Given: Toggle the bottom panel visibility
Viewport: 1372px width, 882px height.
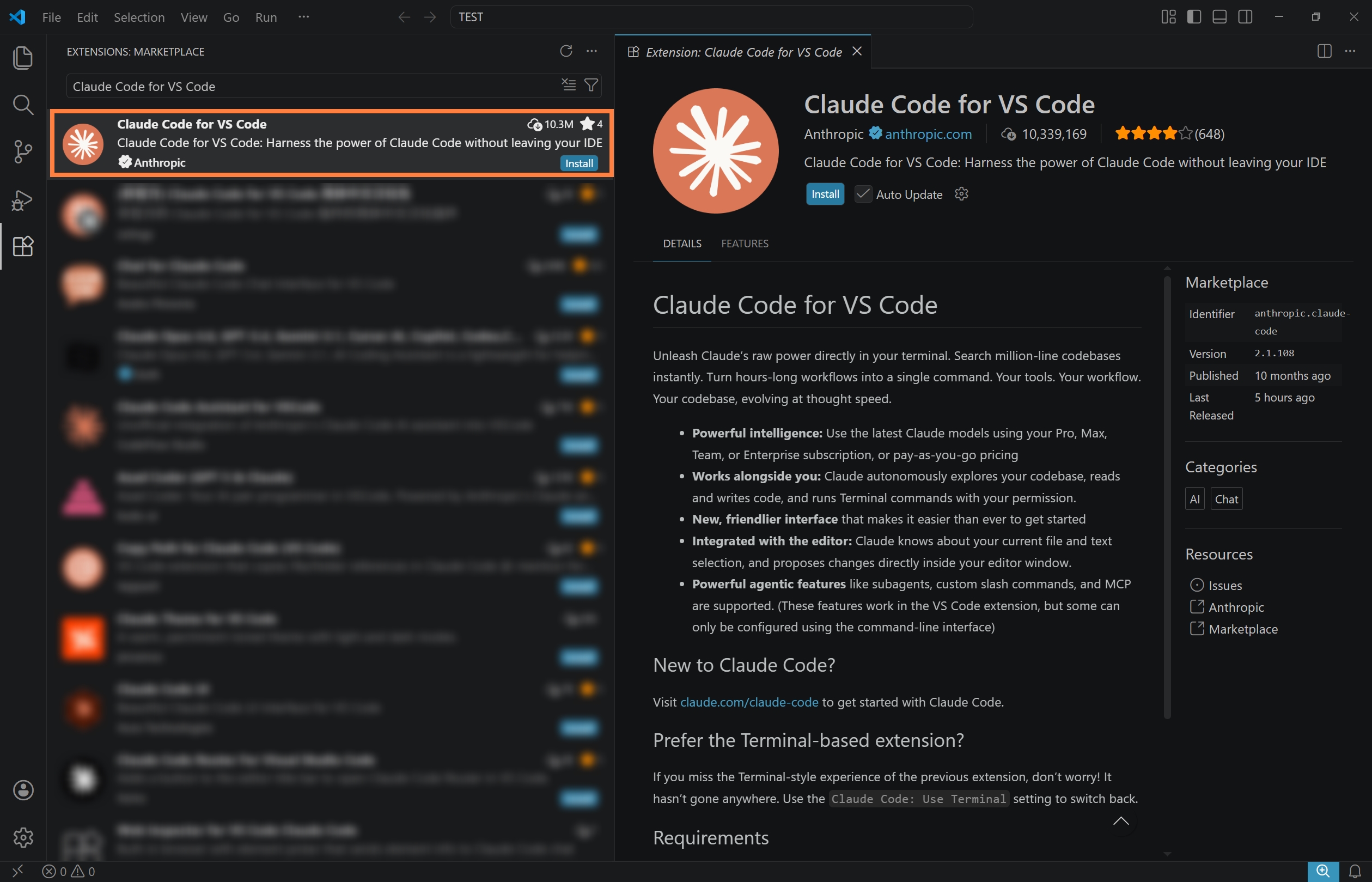Looking at the screenshot, I should coord(1219,17).
